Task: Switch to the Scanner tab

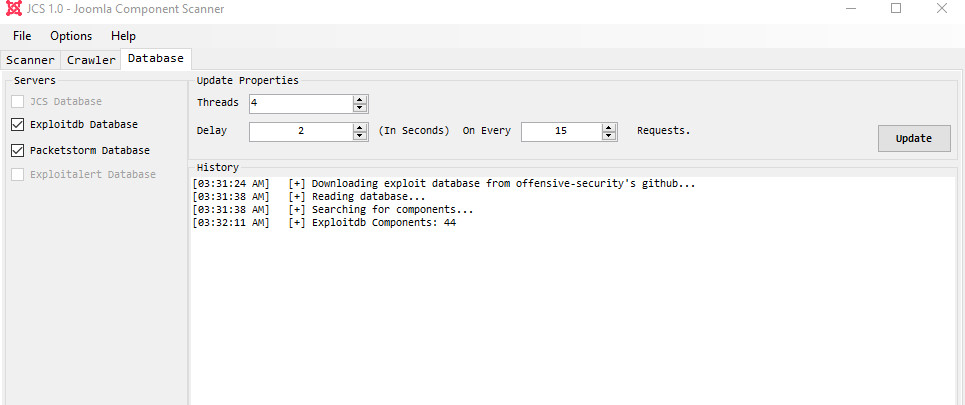Action: [30, 60]
